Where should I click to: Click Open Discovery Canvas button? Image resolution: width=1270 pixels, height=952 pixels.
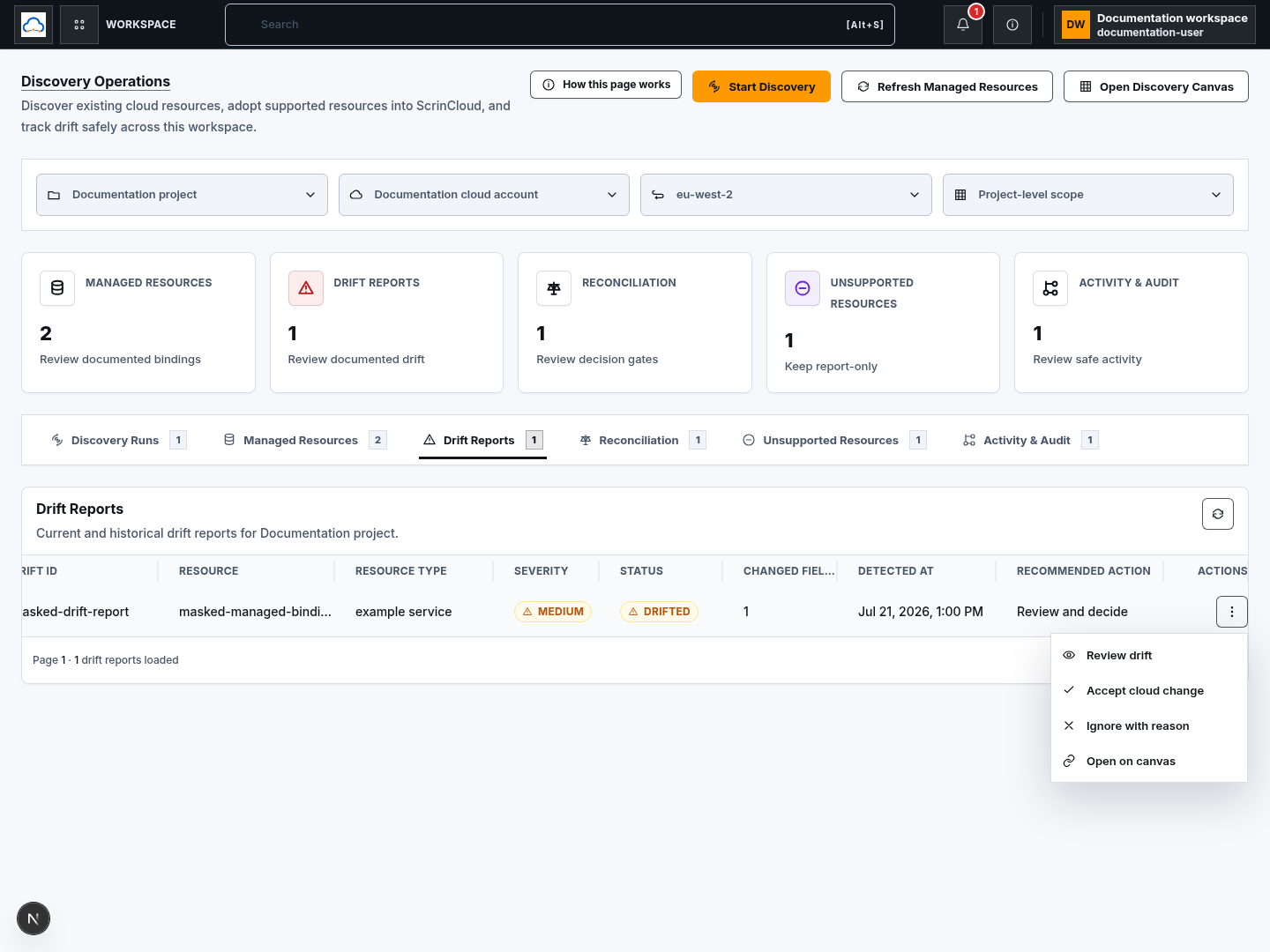[1156, 86]
